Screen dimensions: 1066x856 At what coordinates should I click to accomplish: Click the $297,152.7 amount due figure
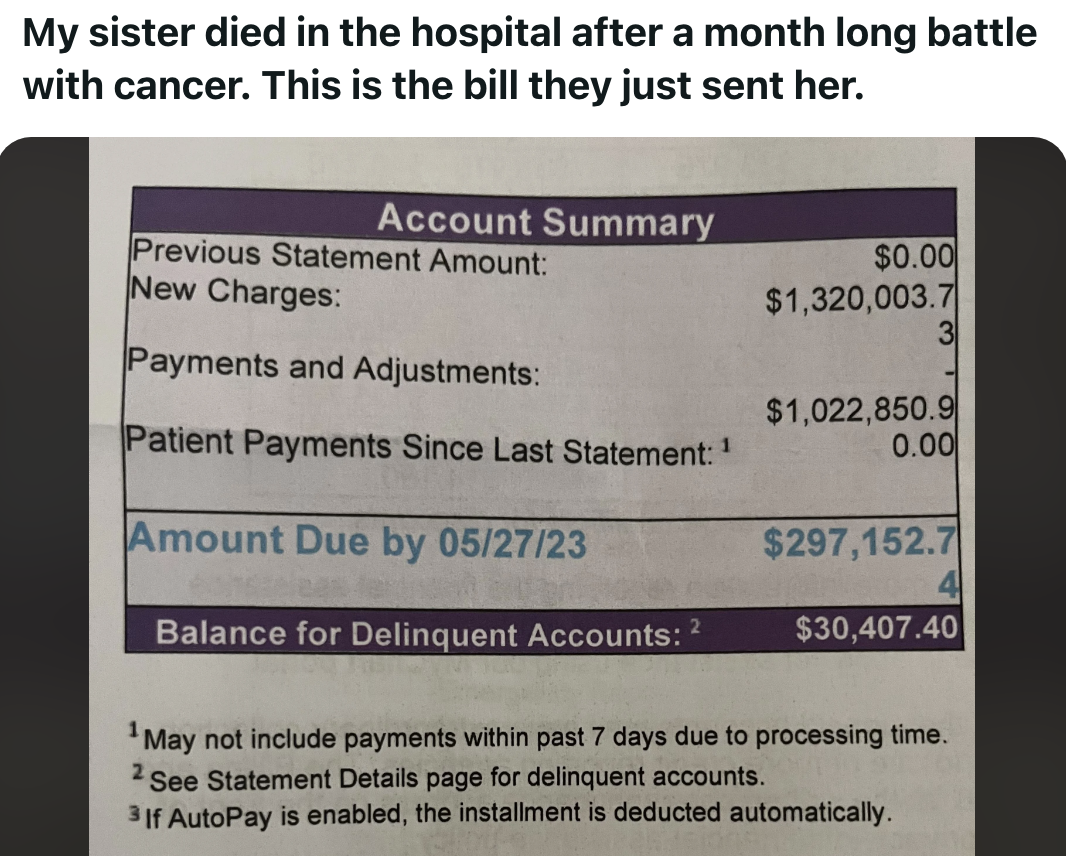point(860,542)
